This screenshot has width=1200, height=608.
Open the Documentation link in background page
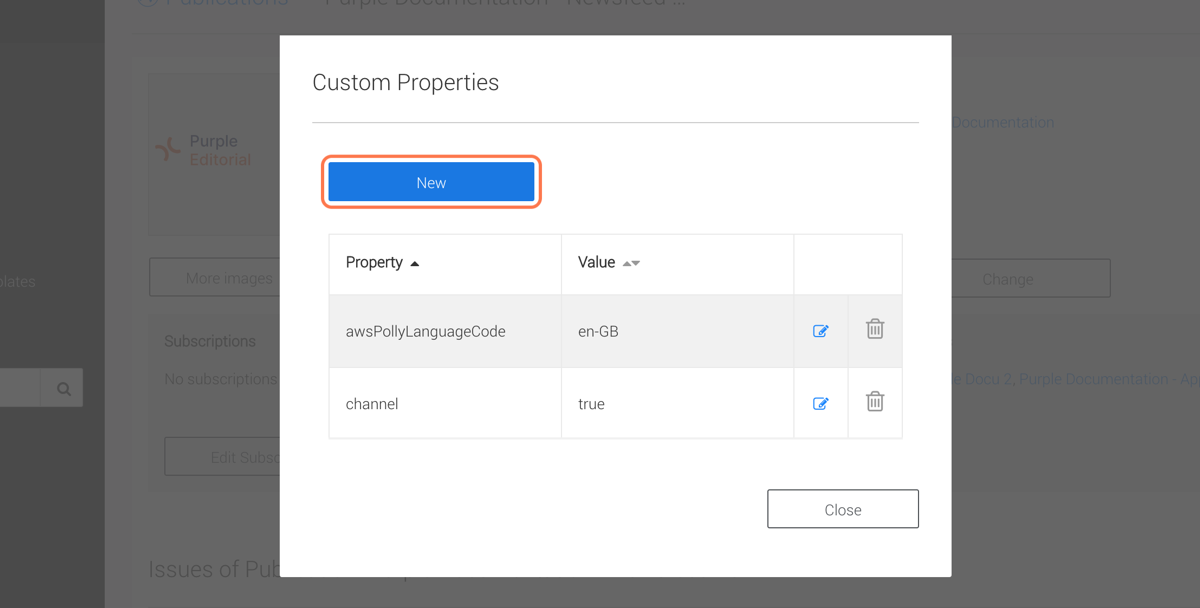click(1003, 122)
